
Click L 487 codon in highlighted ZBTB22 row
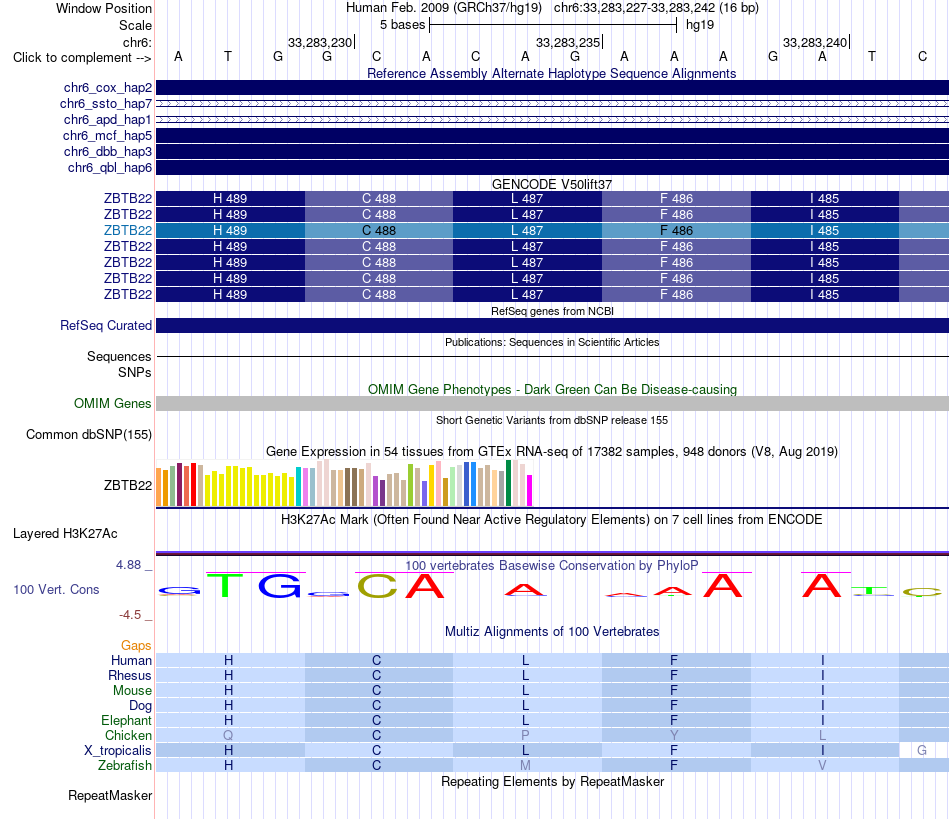527,231
